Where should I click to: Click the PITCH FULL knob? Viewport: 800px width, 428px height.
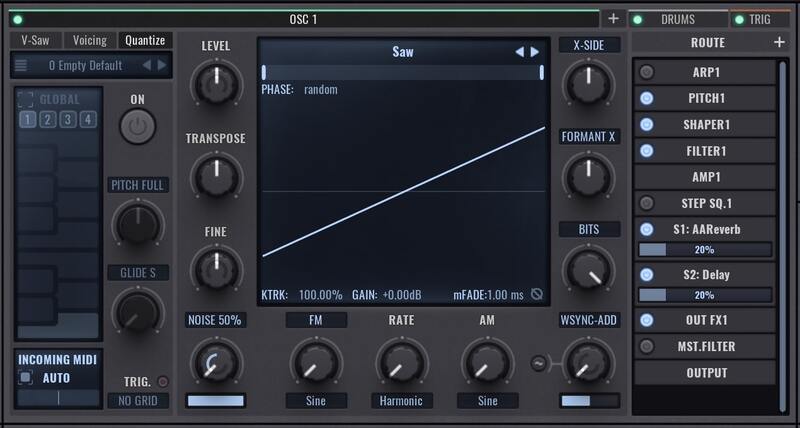138,225
